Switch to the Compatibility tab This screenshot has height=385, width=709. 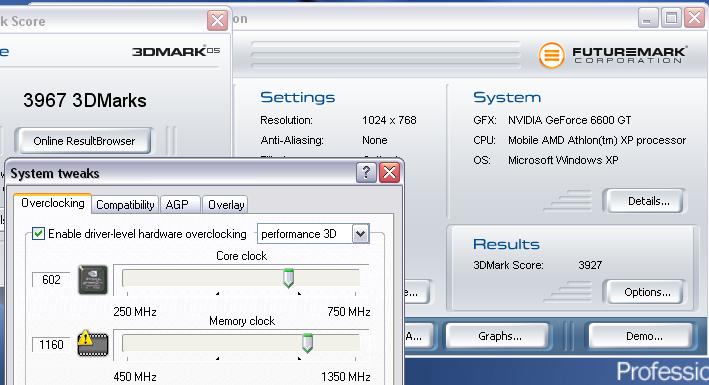tap(125, 204)
